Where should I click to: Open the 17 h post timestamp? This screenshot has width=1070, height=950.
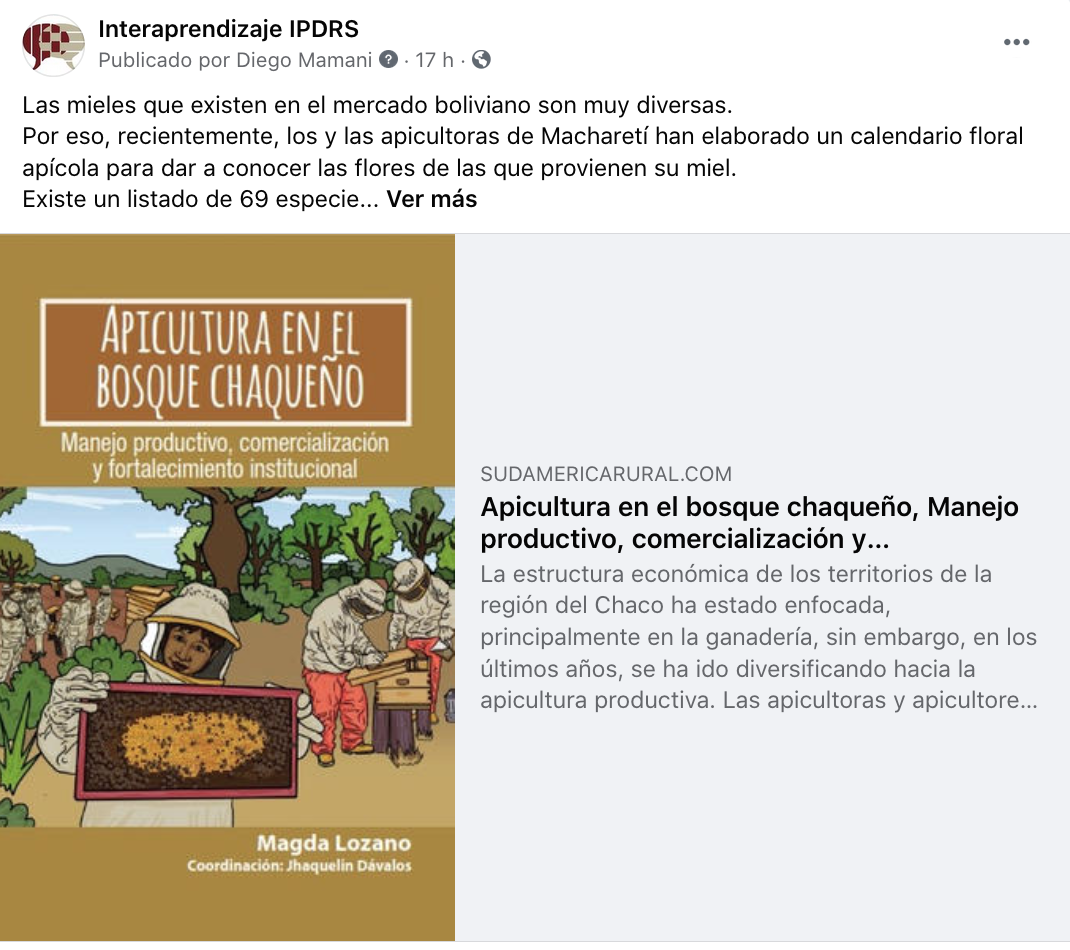tap(434, 60)
